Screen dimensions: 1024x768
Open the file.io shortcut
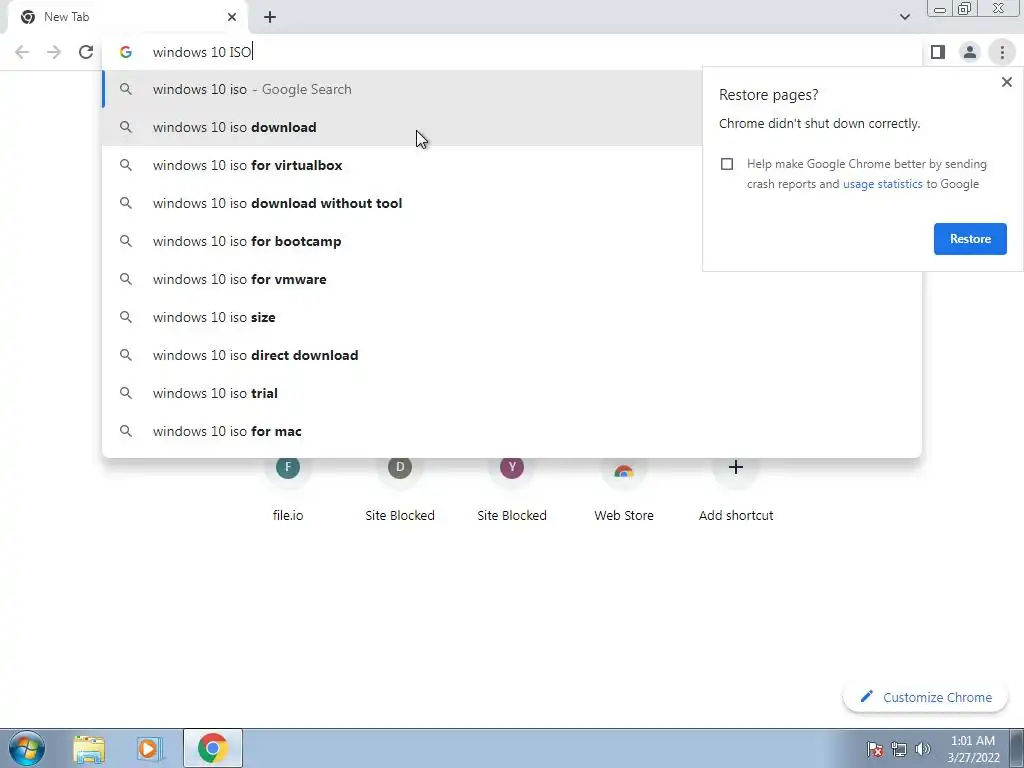coord(288,488)
